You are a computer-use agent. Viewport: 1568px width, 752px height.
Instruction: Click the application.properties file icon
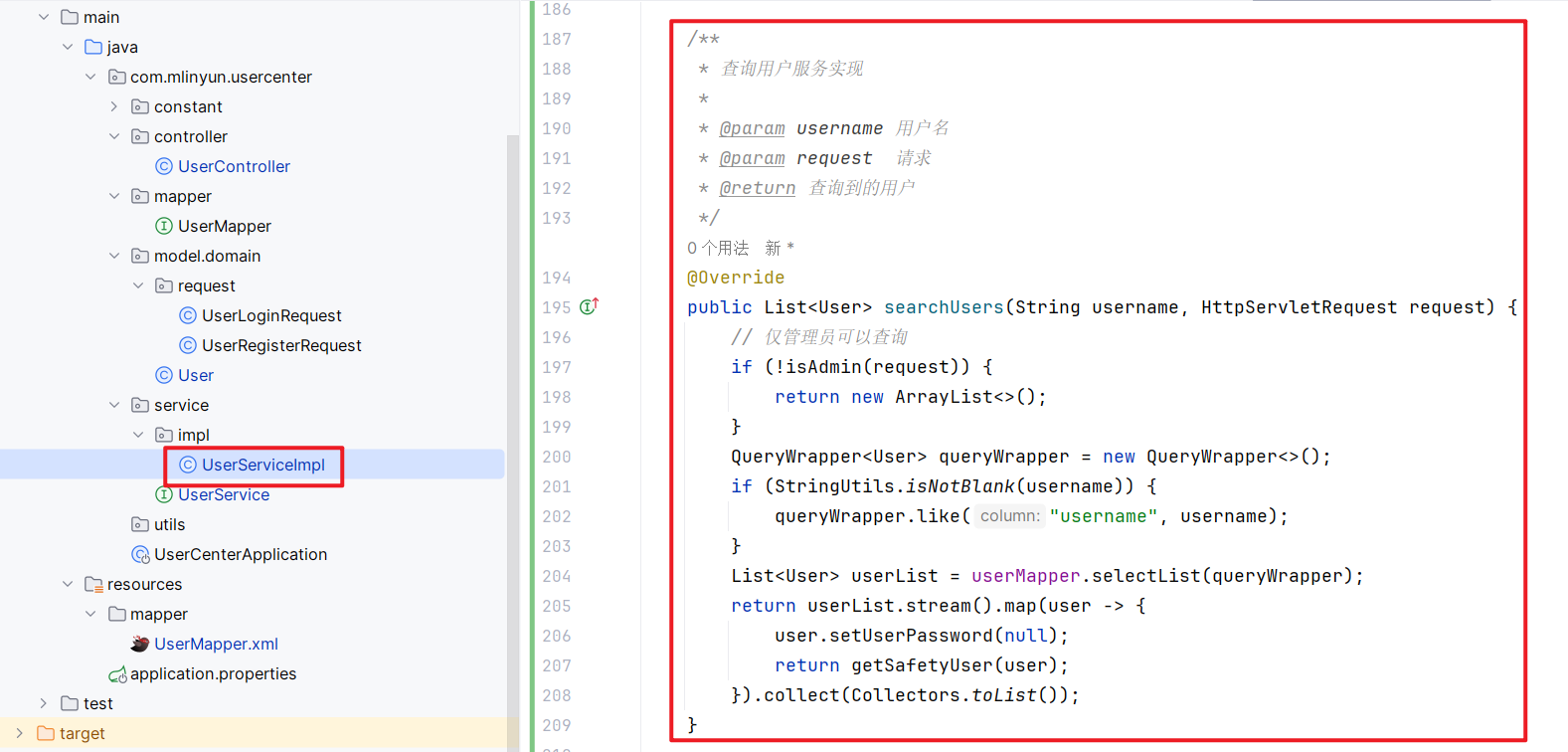point(117,674)
